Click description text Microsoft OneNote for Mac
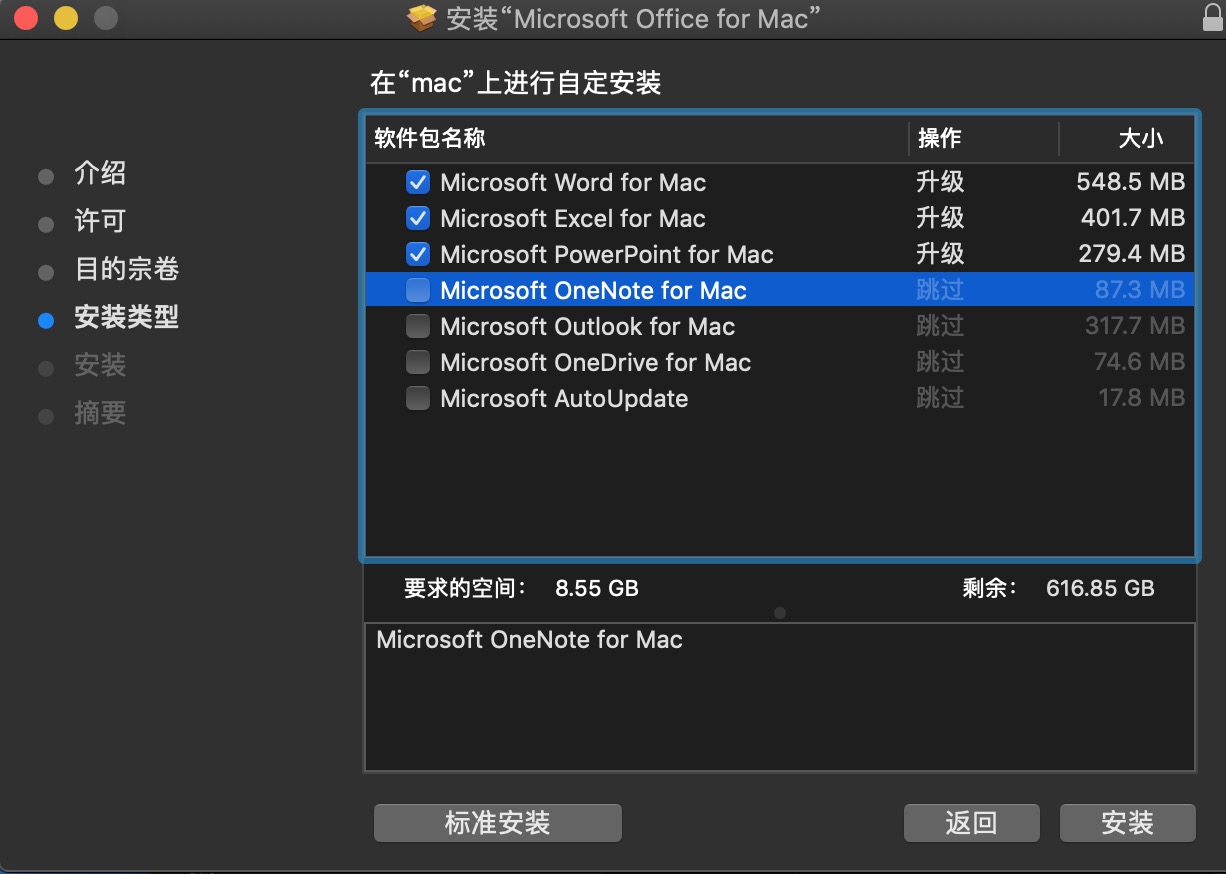 (x=529, y=640)
